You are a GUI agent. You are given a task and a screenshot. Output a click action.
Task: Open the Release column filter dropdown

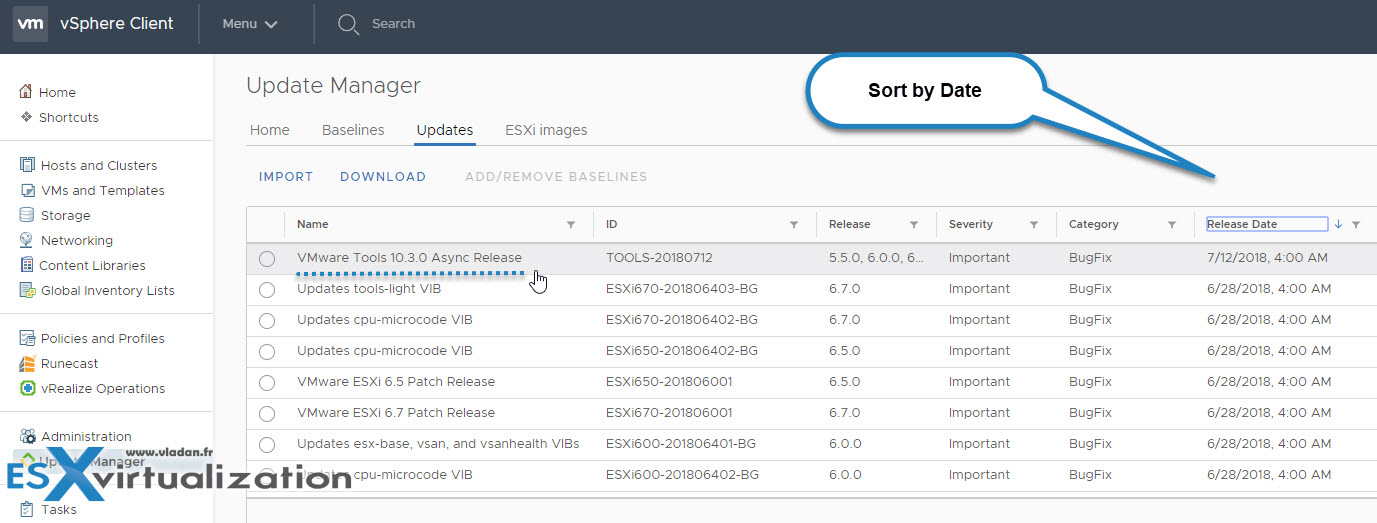pos(914,225)
